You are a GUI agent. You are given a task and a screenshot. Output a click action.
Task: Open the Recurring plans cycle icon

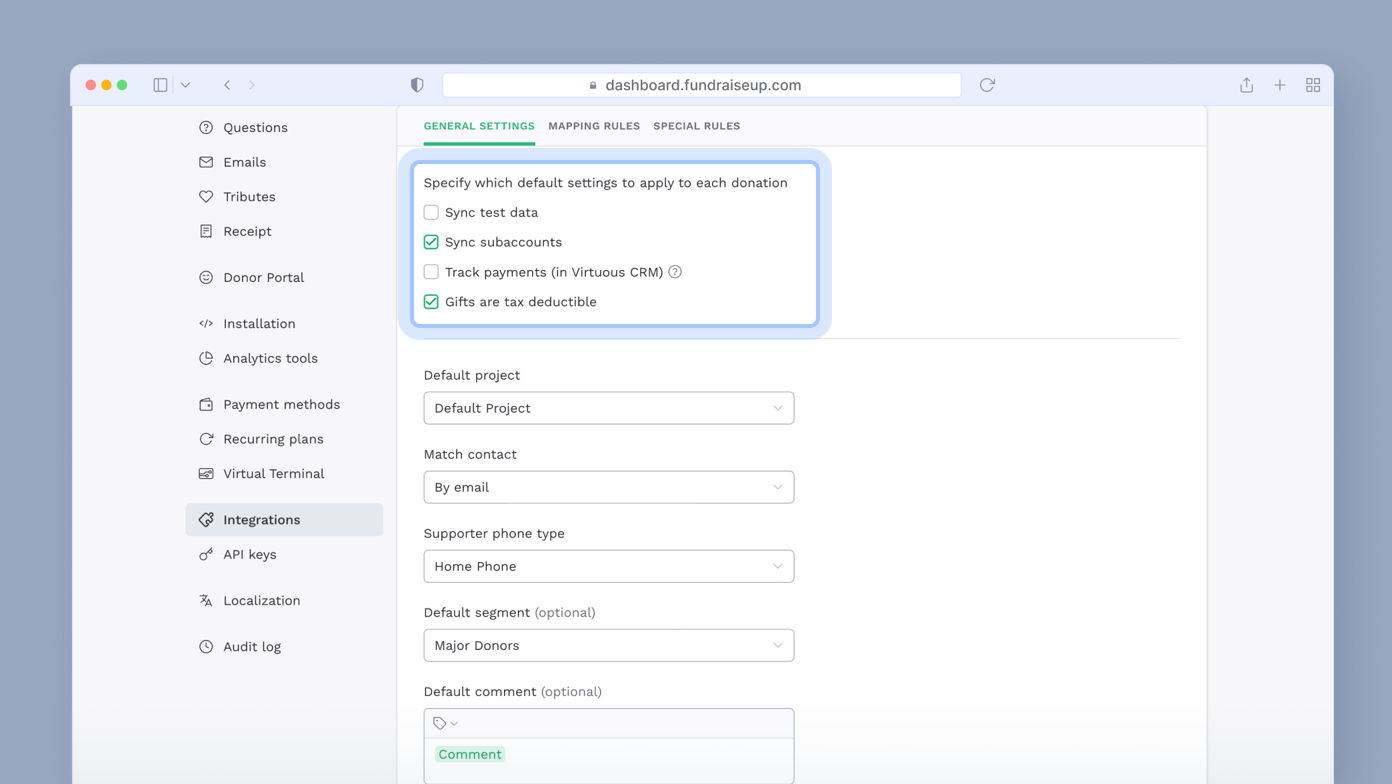coord(205,438)
